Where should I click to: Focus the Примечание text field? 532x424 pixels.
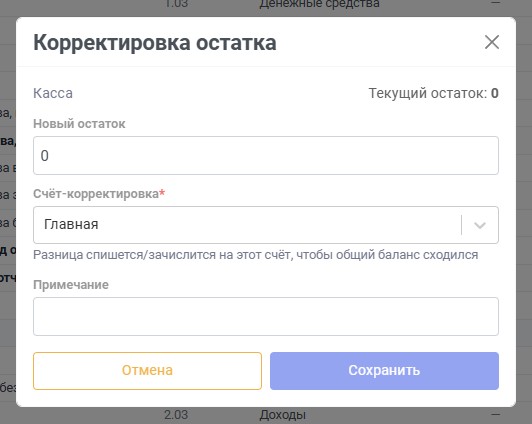coord(266,316)
